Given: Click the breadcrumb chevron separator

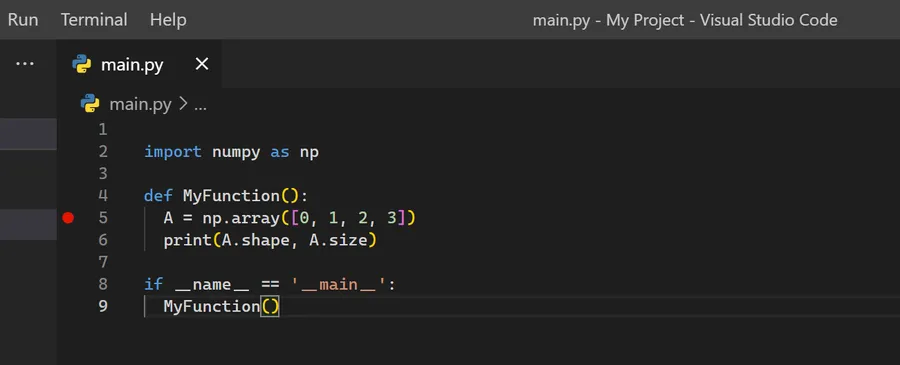Looking at the screenshot, I should click(x=183, y=104).
